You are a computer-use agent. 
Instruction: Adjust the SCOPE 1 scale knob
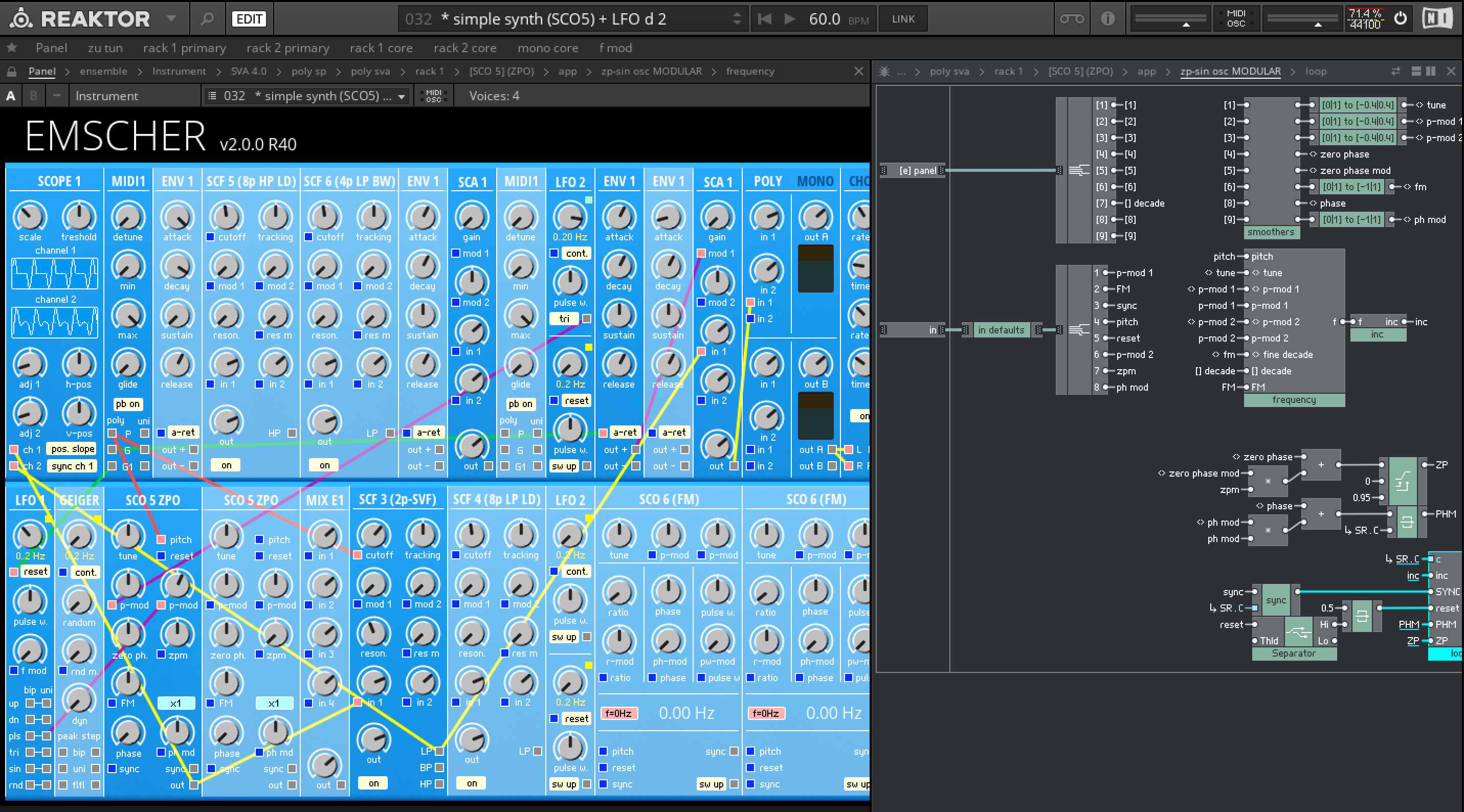[30, 217]
